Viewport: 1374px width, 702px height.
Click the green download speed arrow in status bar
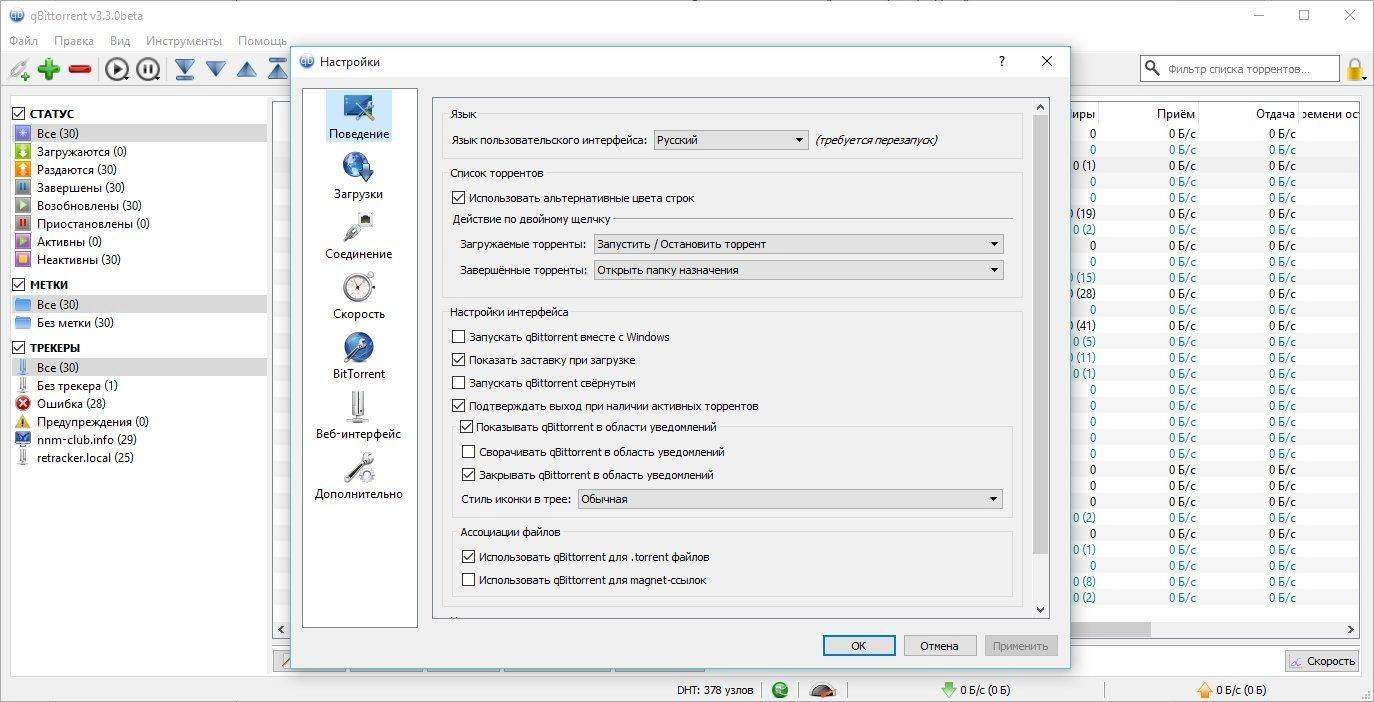click(948, 690)
